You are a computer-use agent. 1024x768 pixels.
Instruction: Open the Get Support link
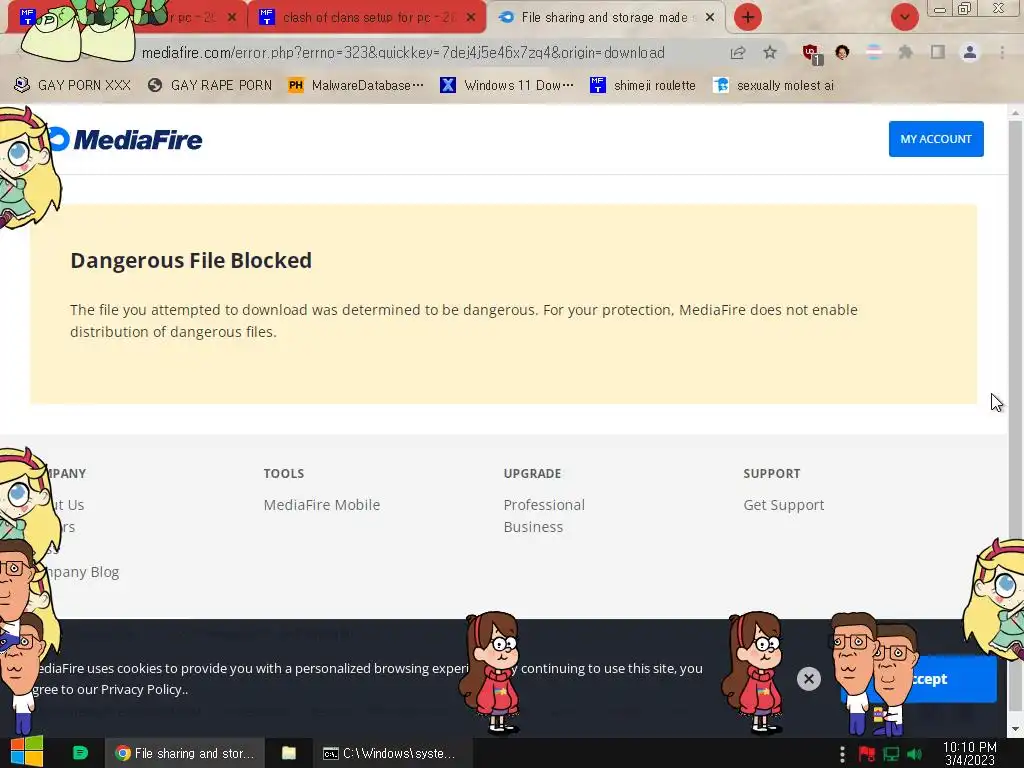tap(784, 505)
